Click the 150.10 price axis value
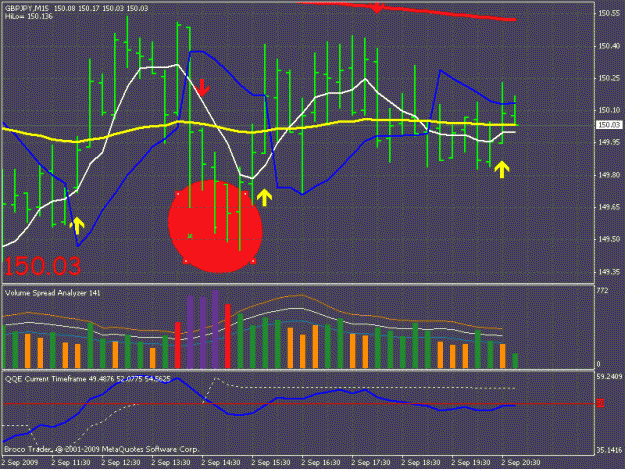The height and width of the screenshot is (469, 625). point(609,110)
